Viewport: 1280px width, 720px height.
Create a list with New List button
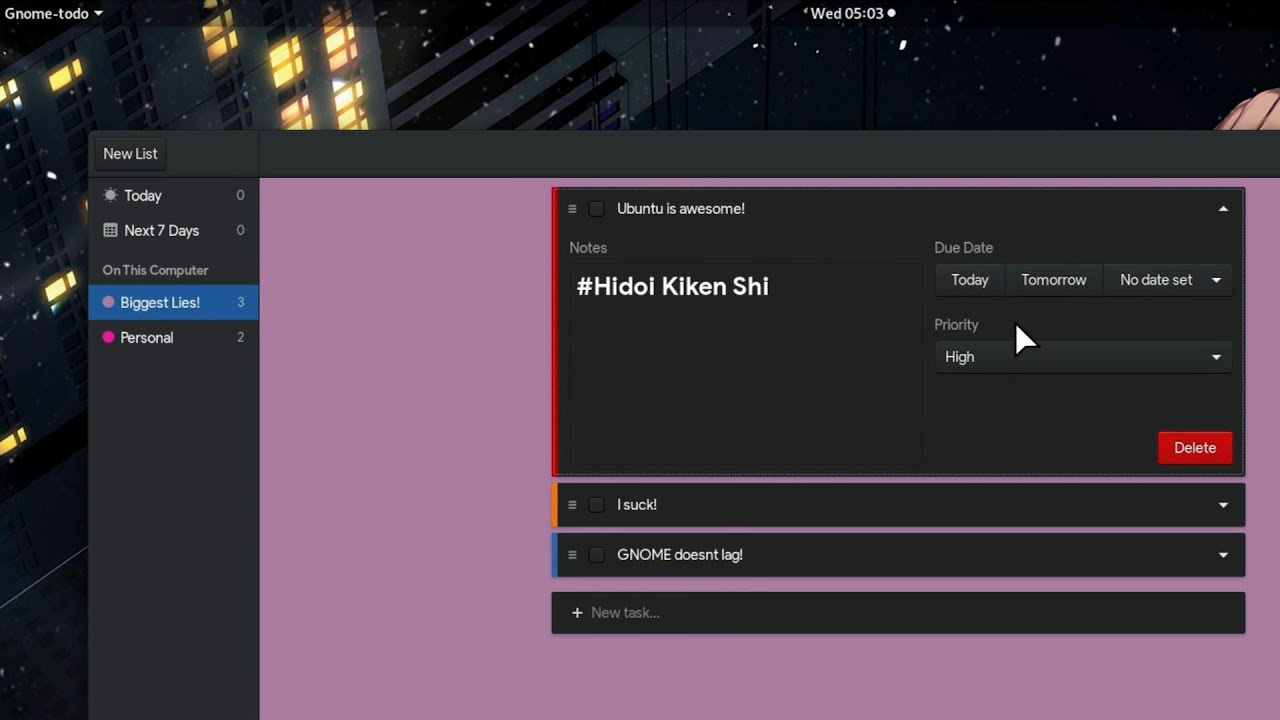click(131, 154)
